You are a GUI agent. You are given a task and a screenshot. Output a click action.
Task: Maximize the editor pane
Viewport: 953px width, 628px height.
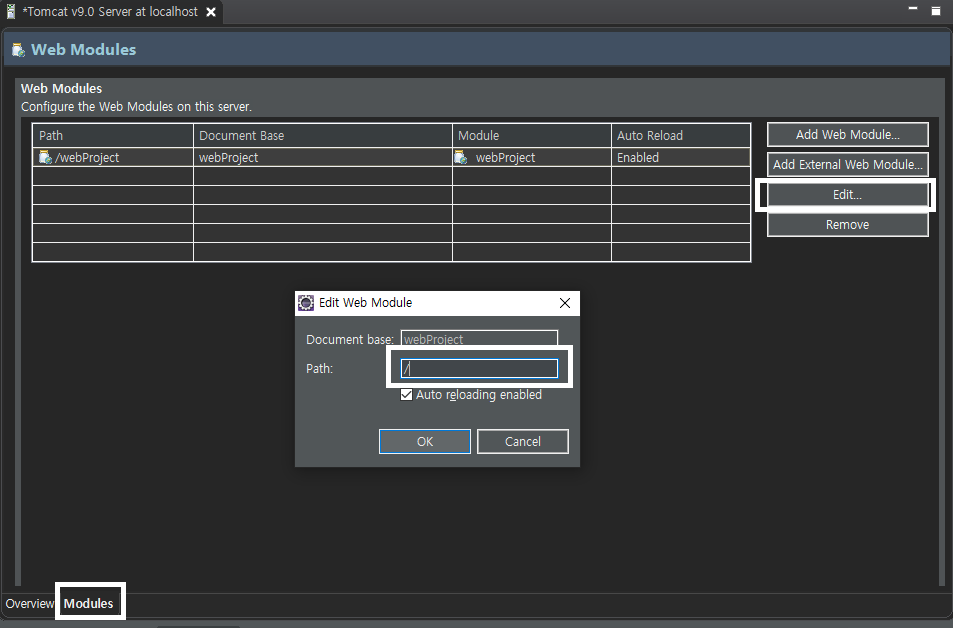tap(936, 10)
